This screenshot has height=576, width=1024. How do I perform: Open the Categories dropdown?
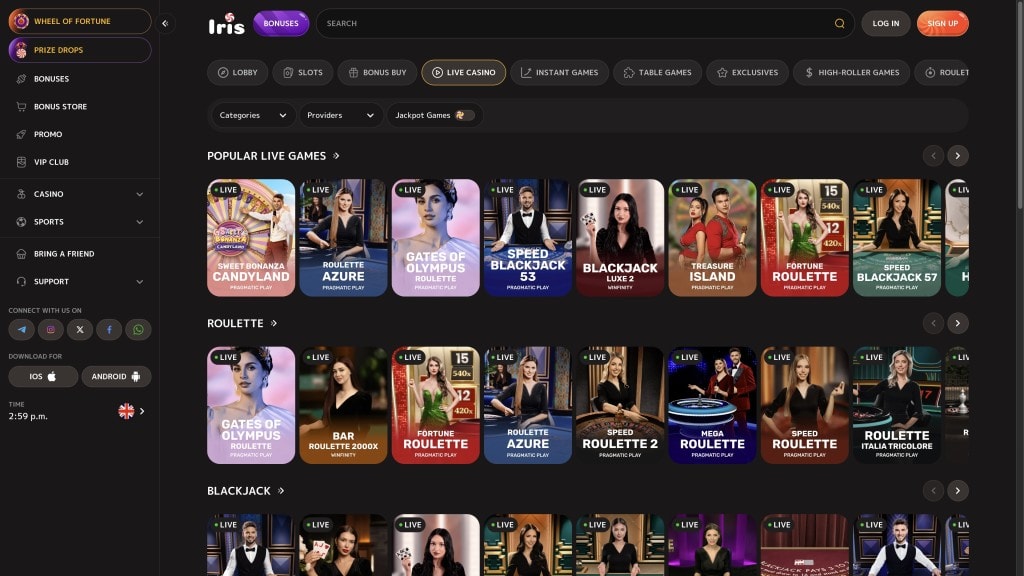(x=253, y=115)
